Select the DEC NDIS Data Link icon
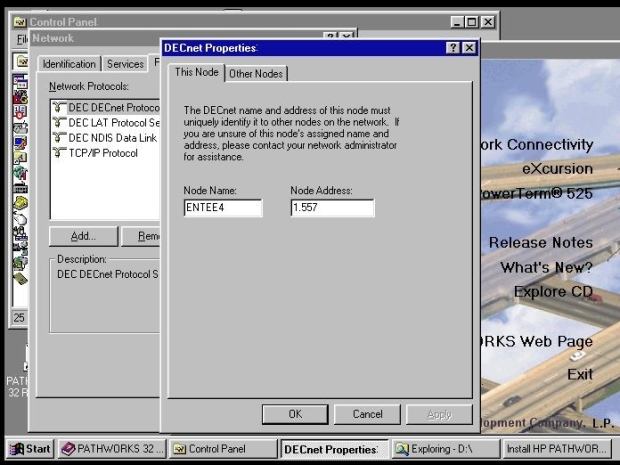This screenshot has height=465, width=620. (59, 138)
